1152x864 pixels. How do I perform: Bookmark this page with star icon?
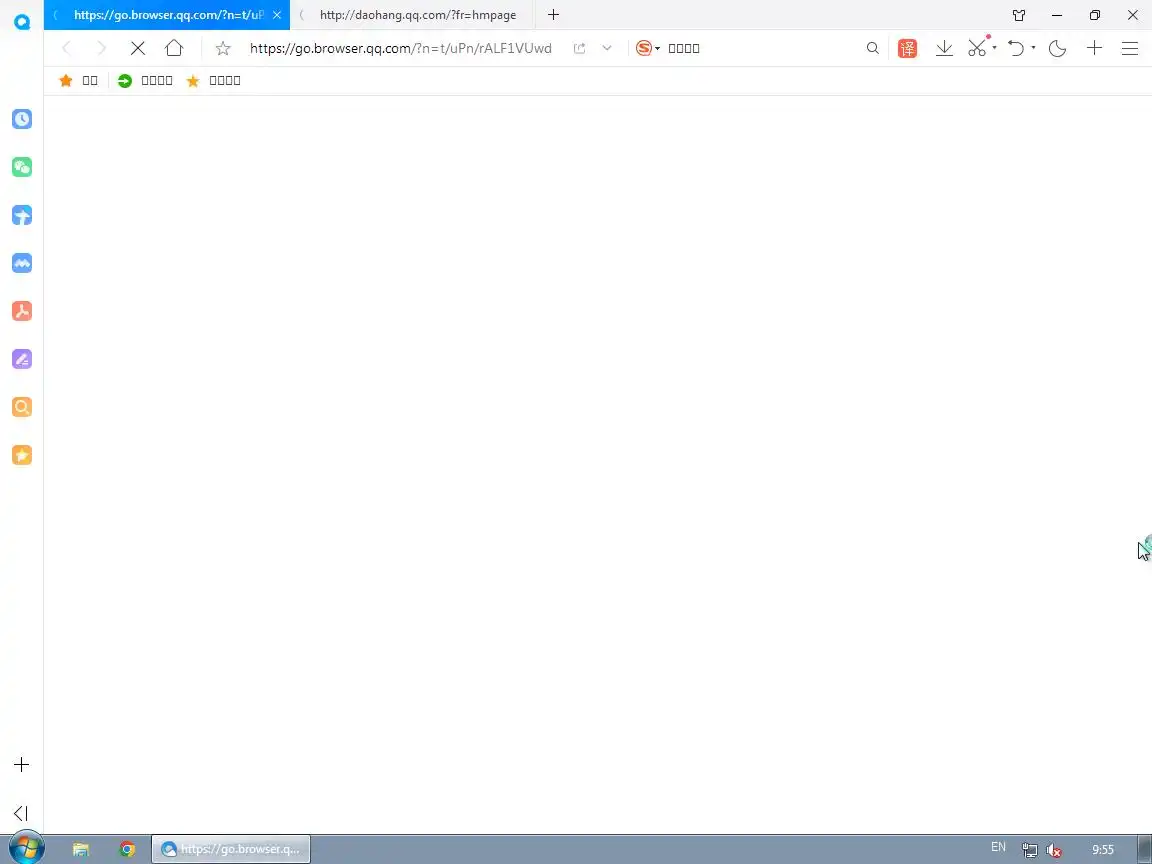(223, 48)
